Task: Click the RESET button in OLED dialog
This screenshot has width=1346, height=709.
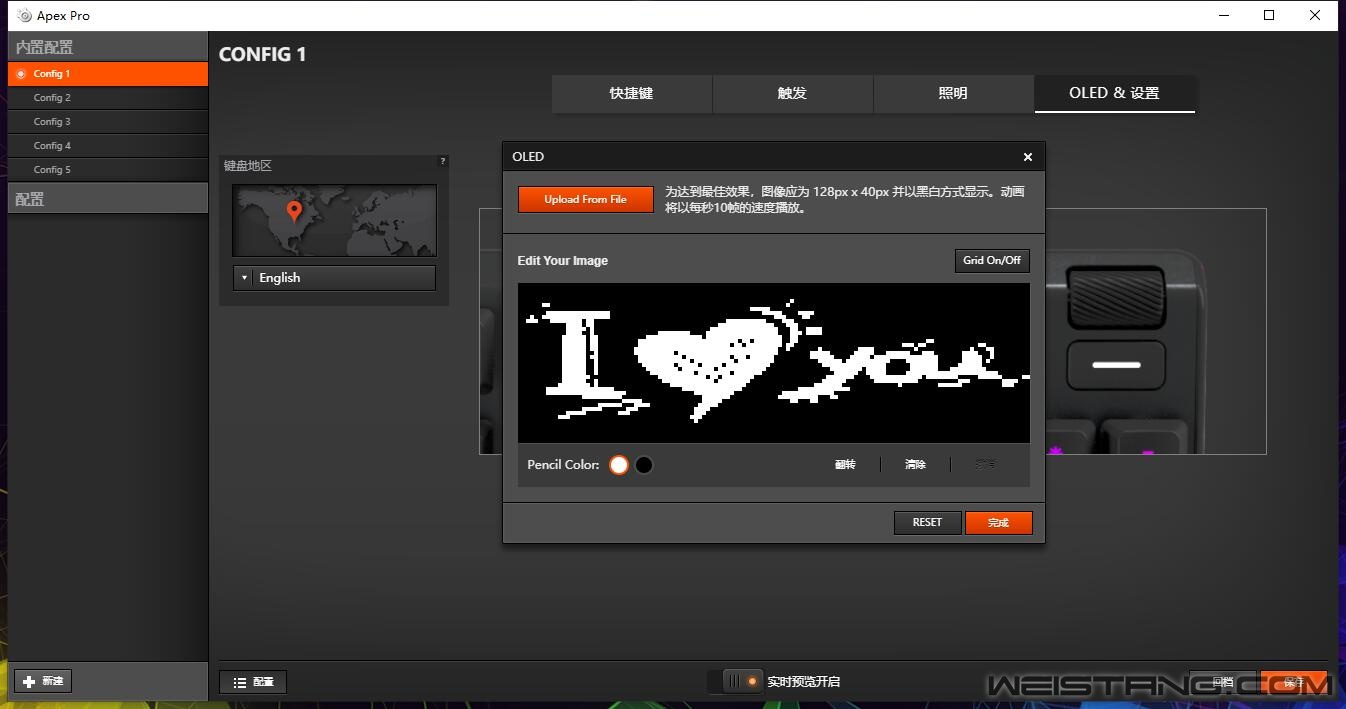Action: coord(927,522)
